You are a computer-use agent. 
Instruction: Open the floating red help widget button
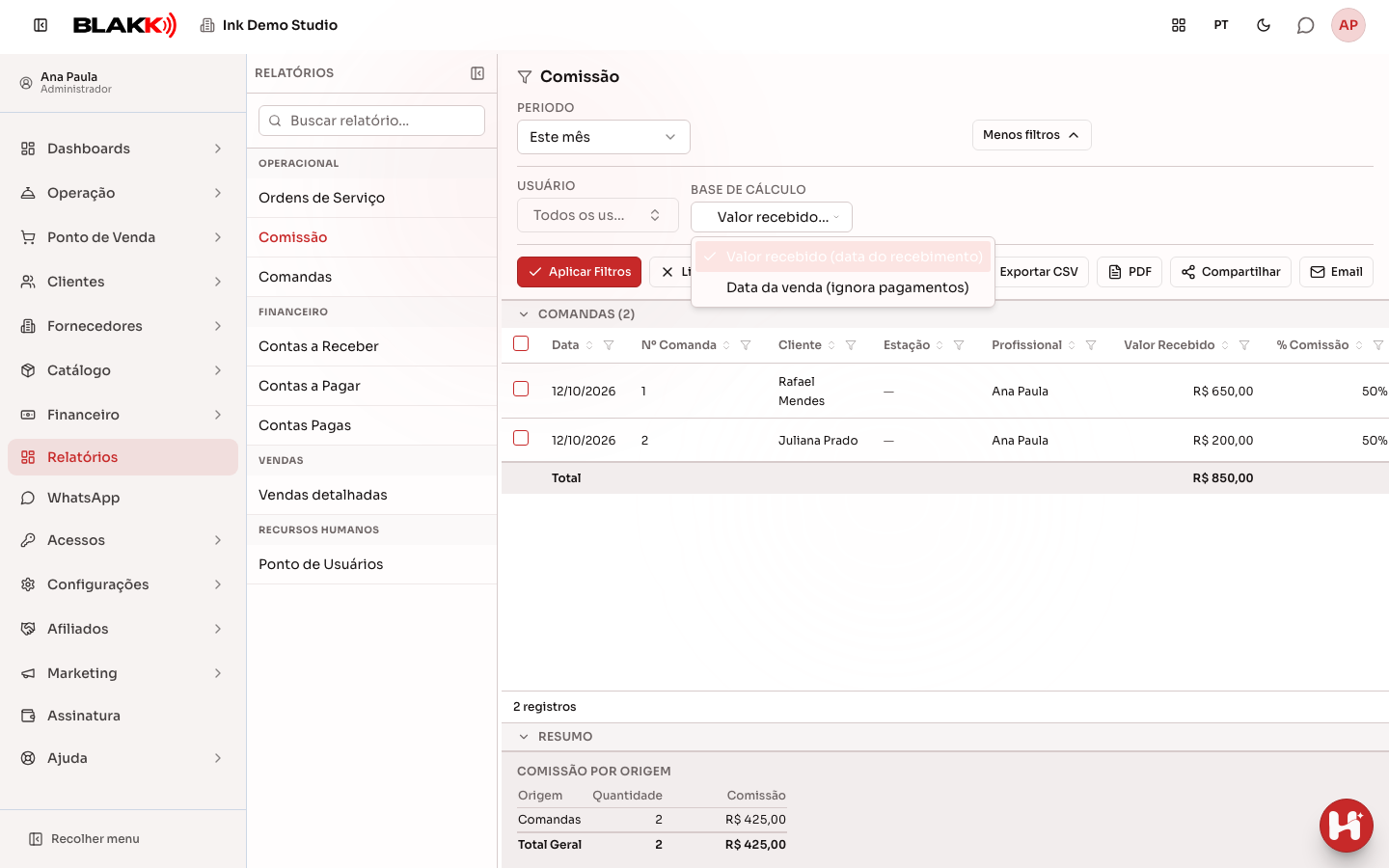click(1347, 826)
